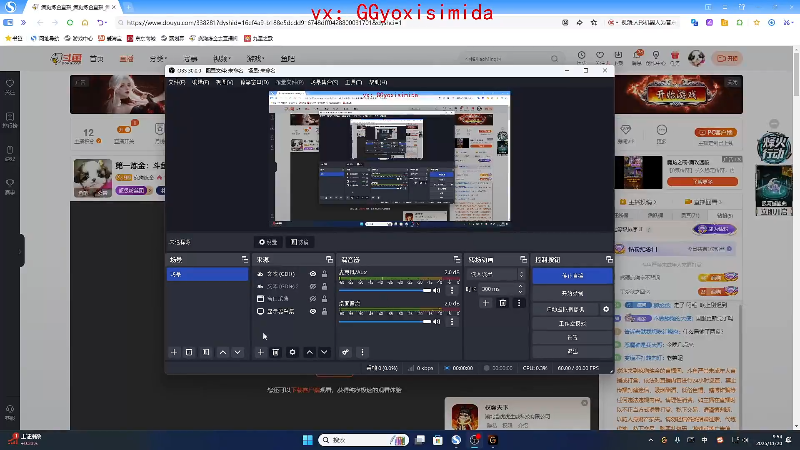Undock Sources panel via header dock icon
800x450 pixels.
point(329,260)
